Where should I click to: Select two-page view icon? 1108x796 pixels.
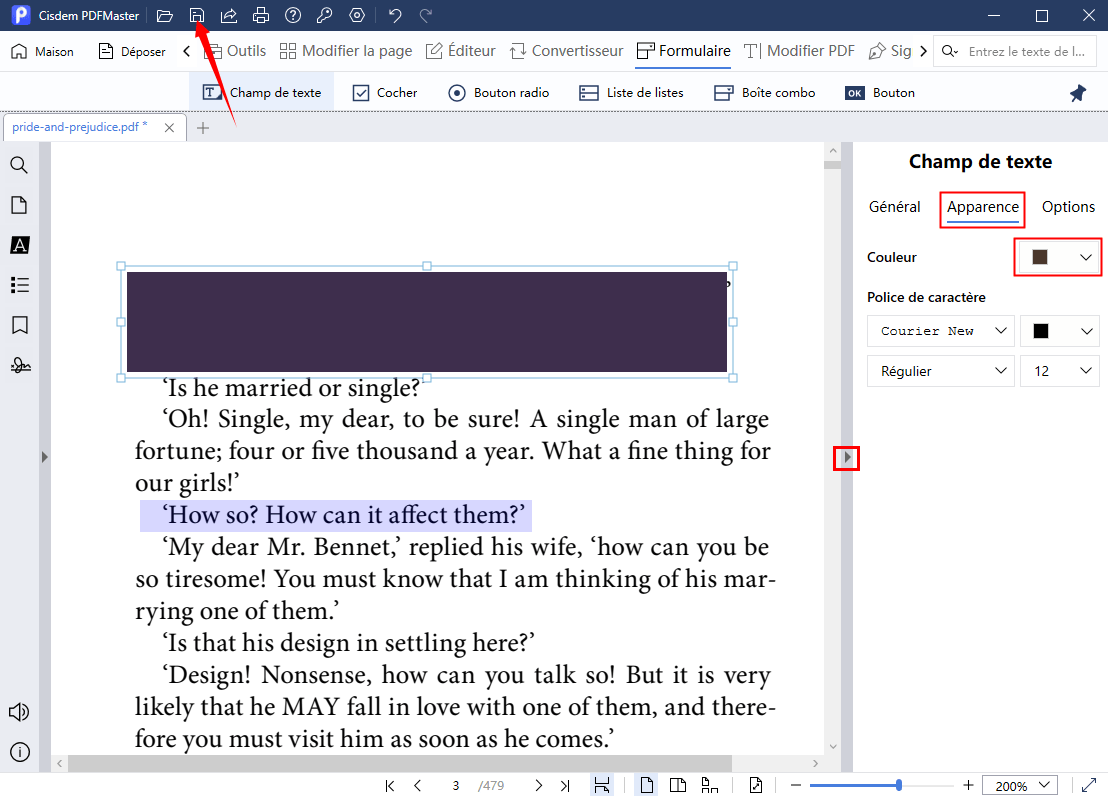[678, 785]
